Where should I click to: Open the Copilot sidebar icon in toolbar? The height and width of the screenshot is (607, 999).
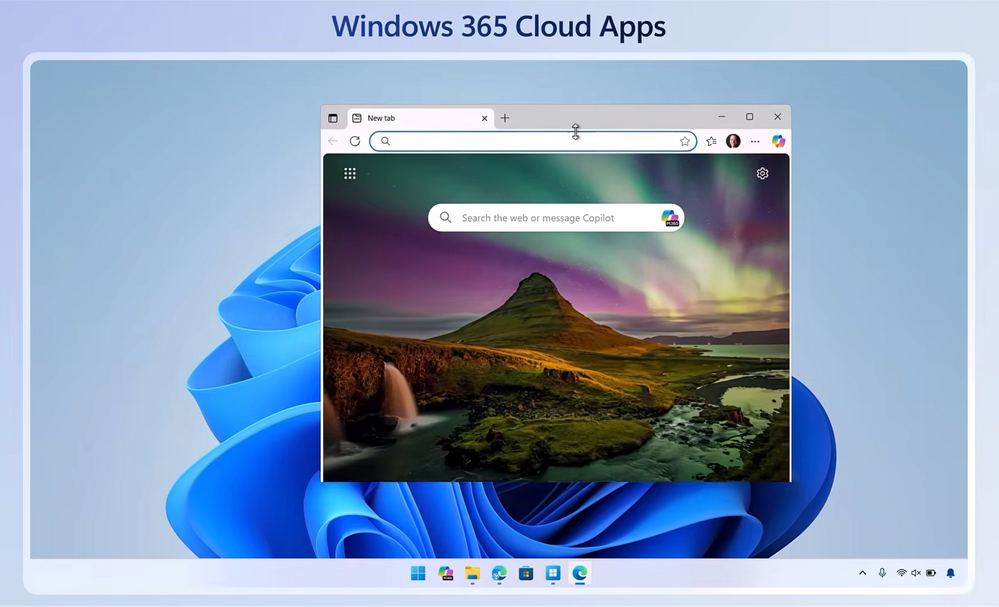778,141
